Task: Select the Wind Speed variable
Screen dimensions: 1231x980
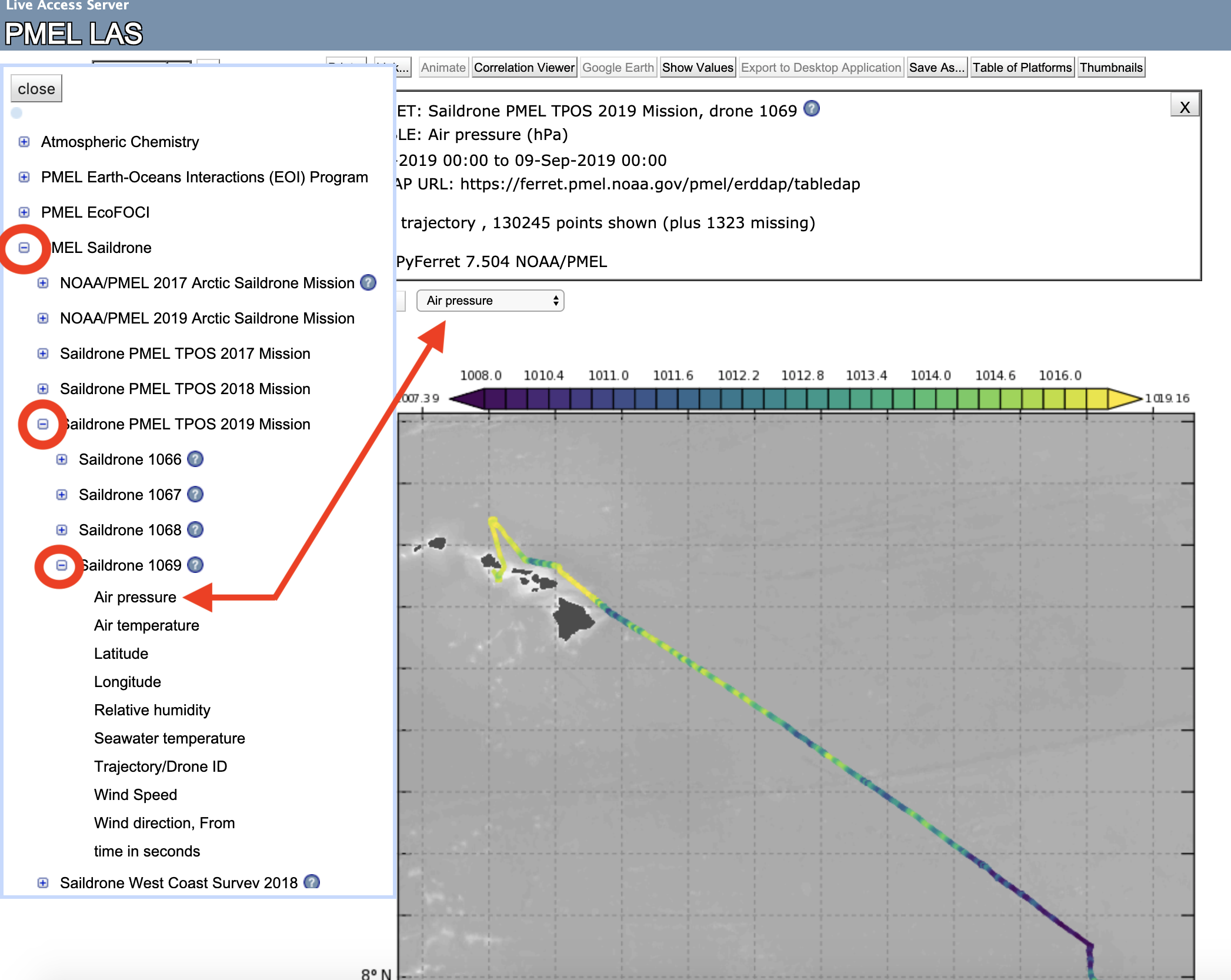Action: [x=135, y=795]
